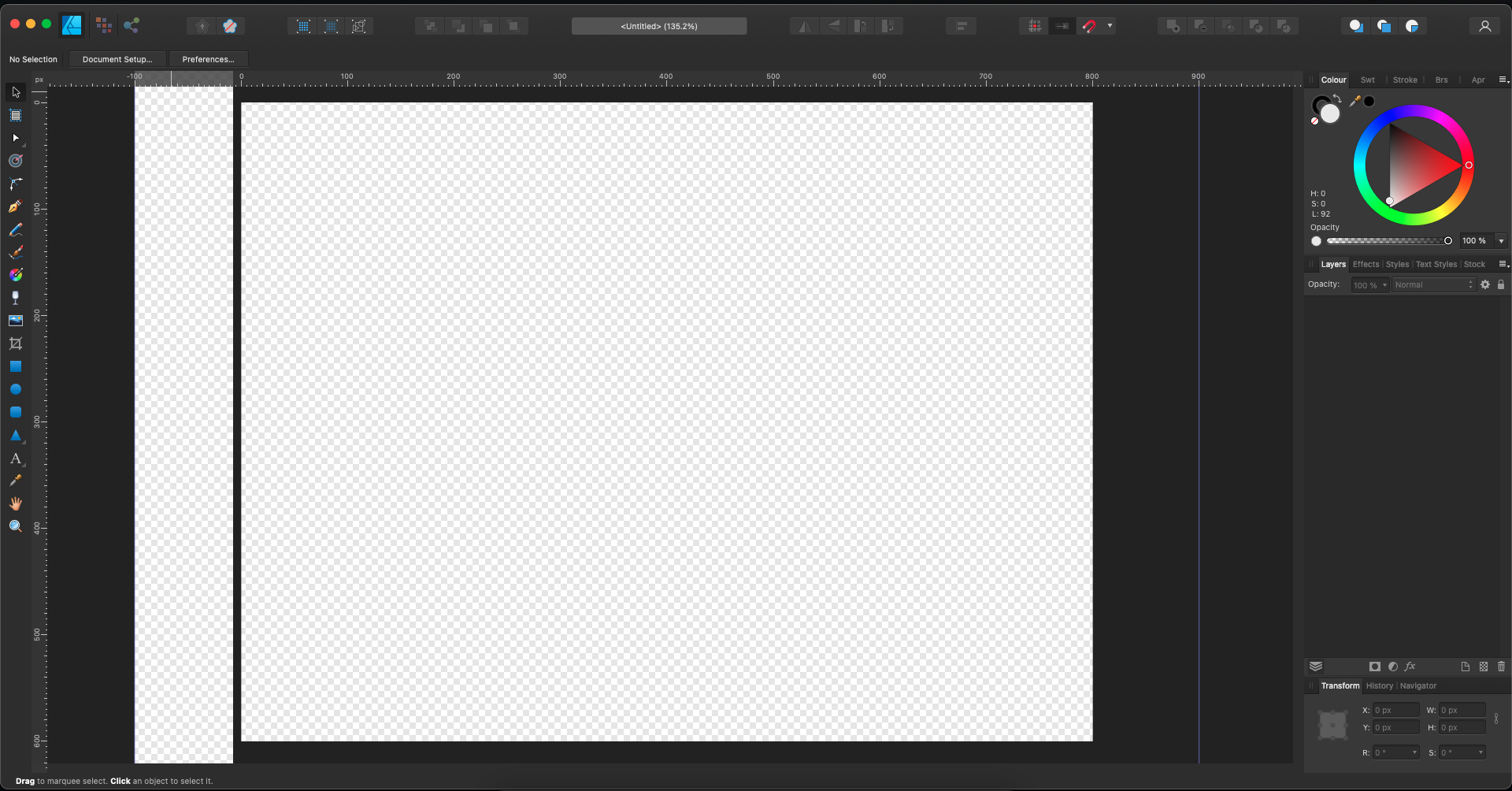Screen dimensions: 1512x791
Task: Select the Ellipse shape tool
Action: pyautogui.click(x=16, y=389)
